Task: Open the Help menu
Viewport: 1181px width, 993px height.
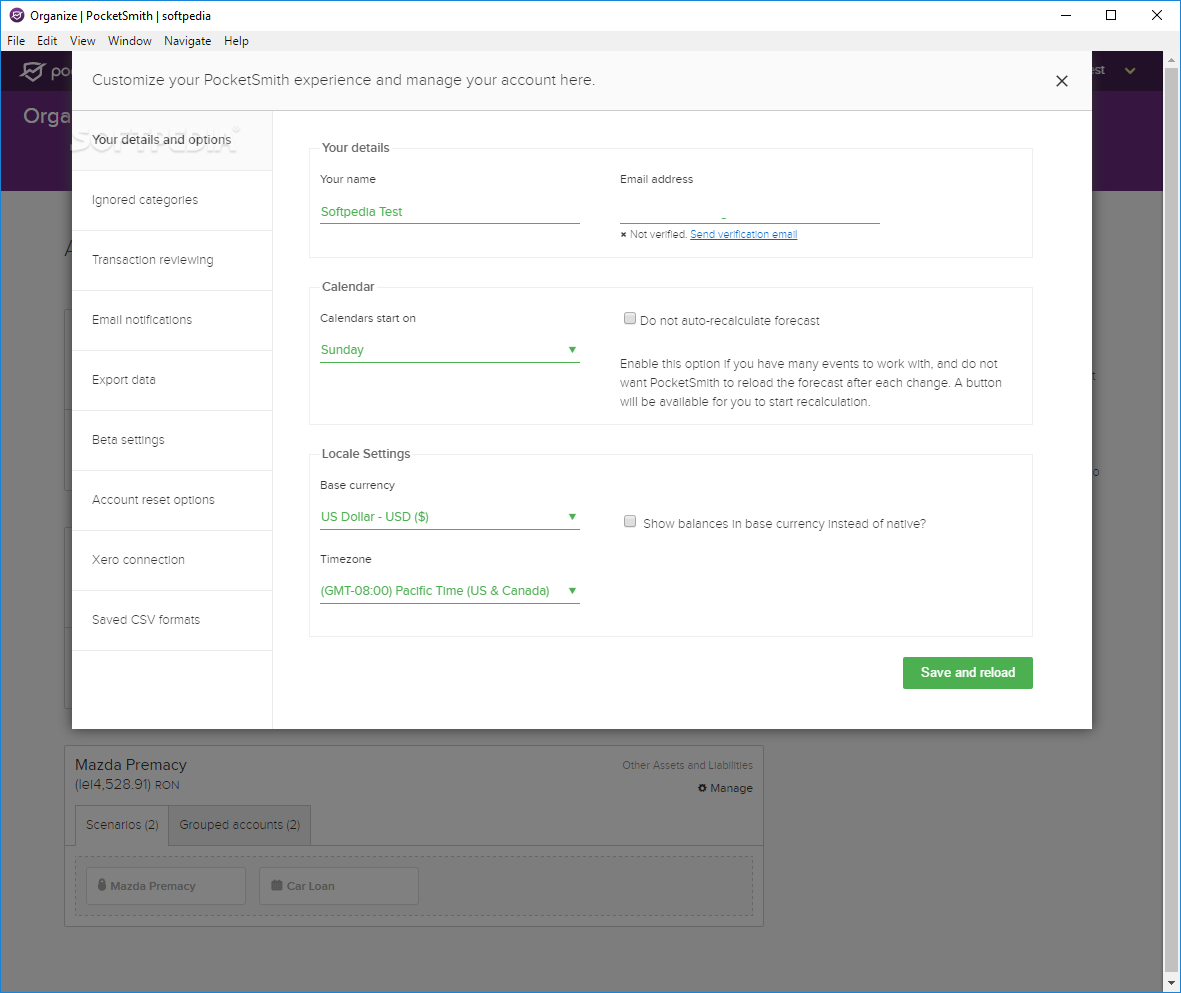Action: [x=236, y=41]
